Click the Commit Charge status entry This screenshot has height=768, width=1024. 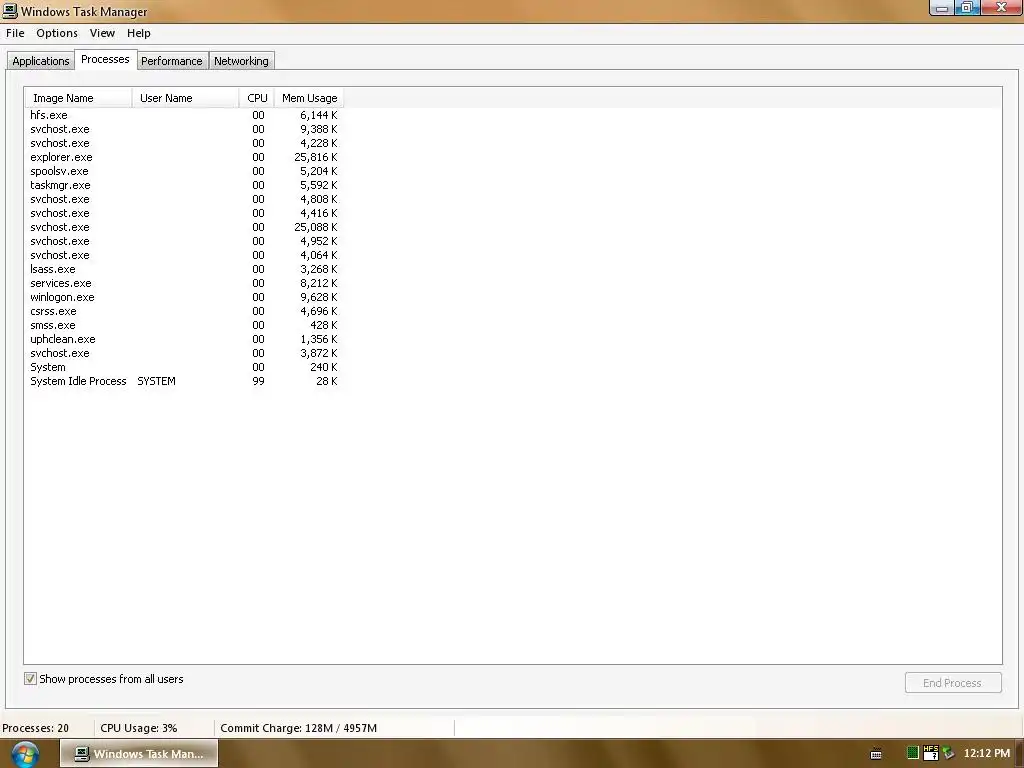tap(298, 728)
